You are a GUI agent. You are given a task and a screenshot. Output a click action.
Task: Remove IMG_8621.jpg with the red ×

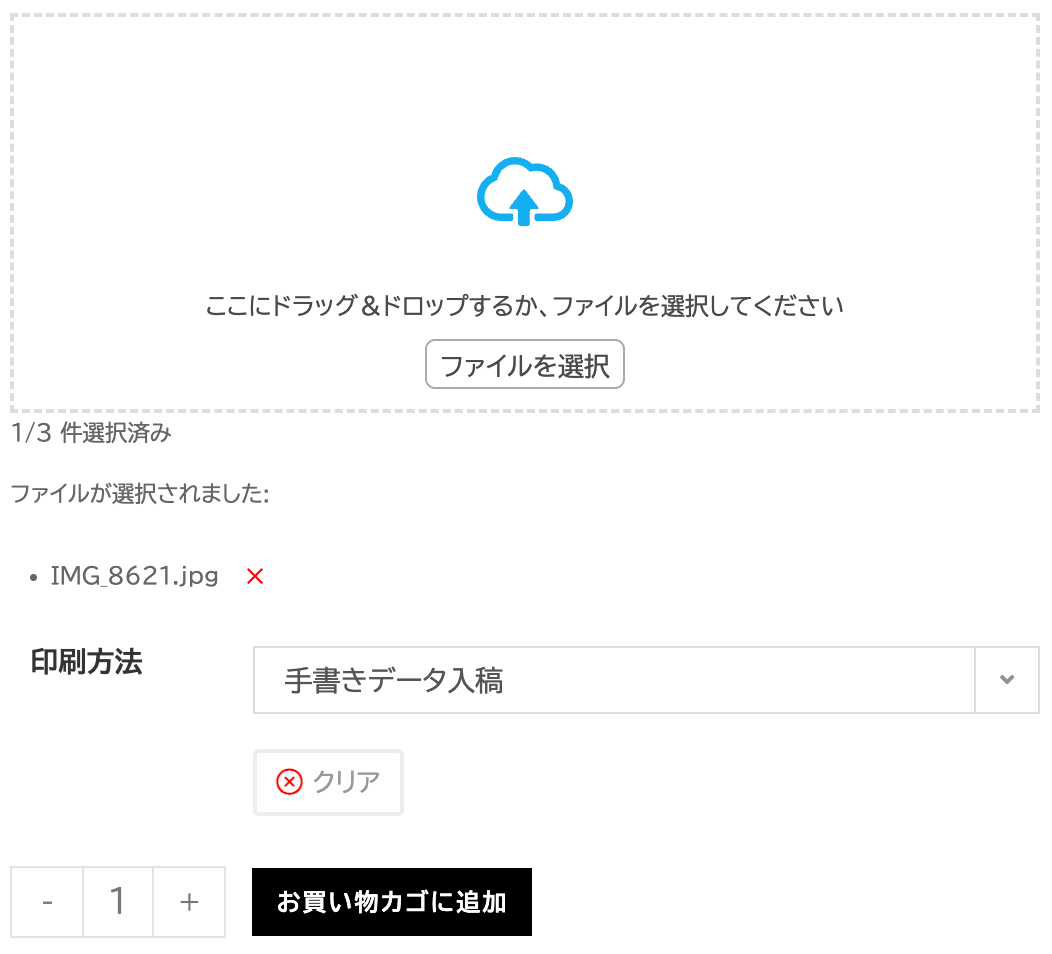[255, 576]
